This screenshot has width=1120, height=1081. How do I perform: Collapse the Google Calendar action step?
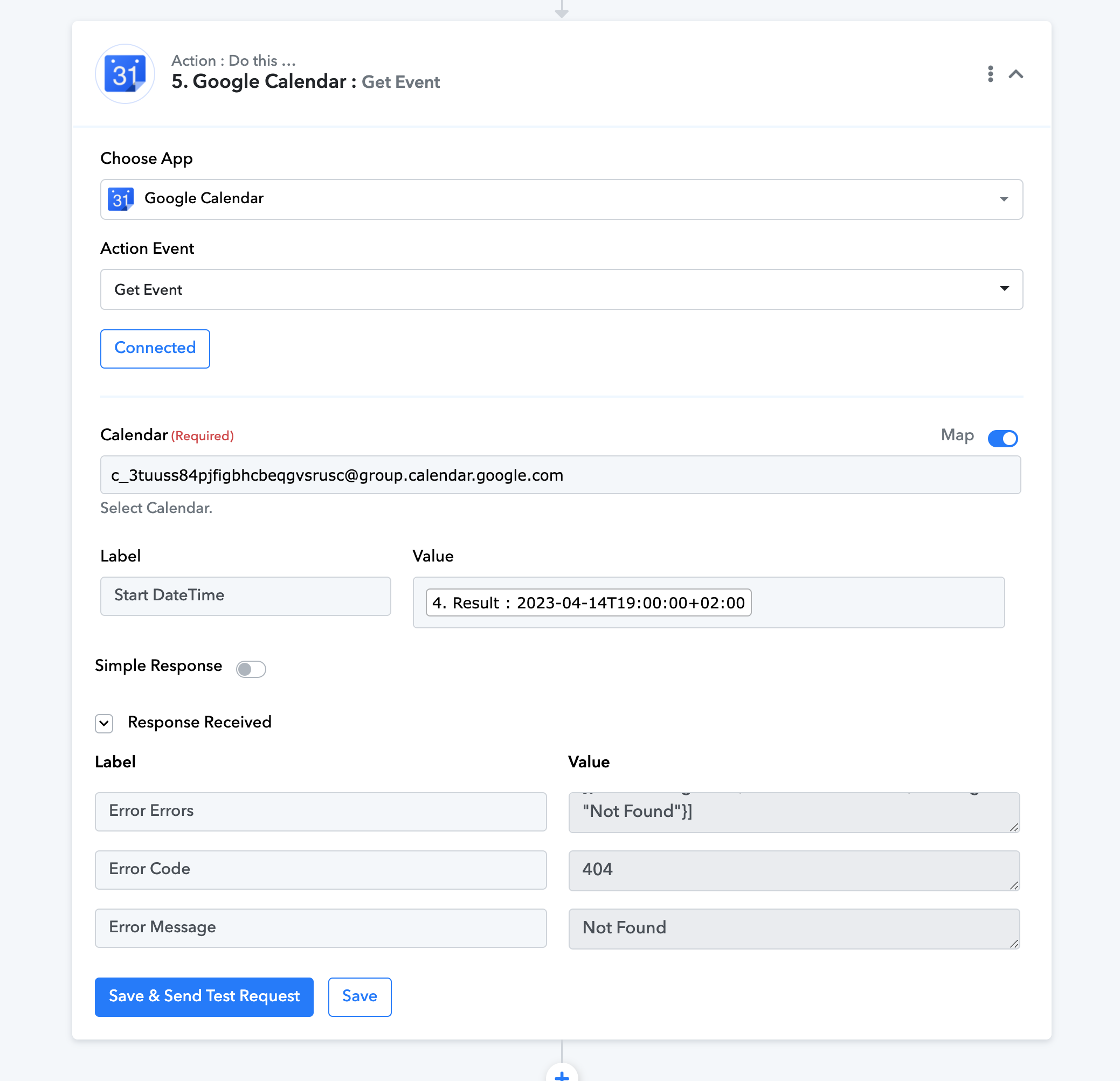click(1015, 74)
